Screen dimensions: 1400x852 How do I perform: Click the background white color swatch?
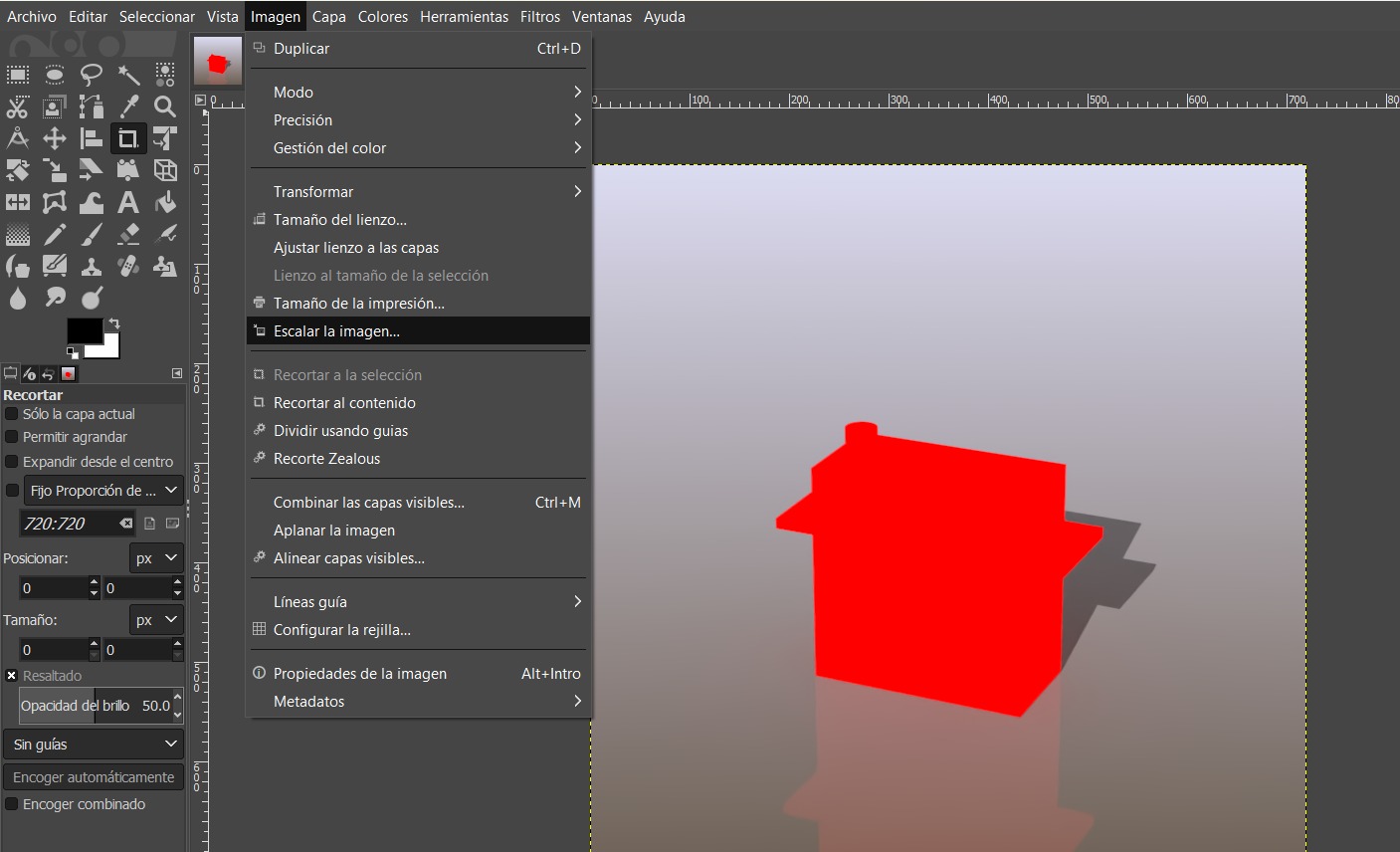point(109,348)
